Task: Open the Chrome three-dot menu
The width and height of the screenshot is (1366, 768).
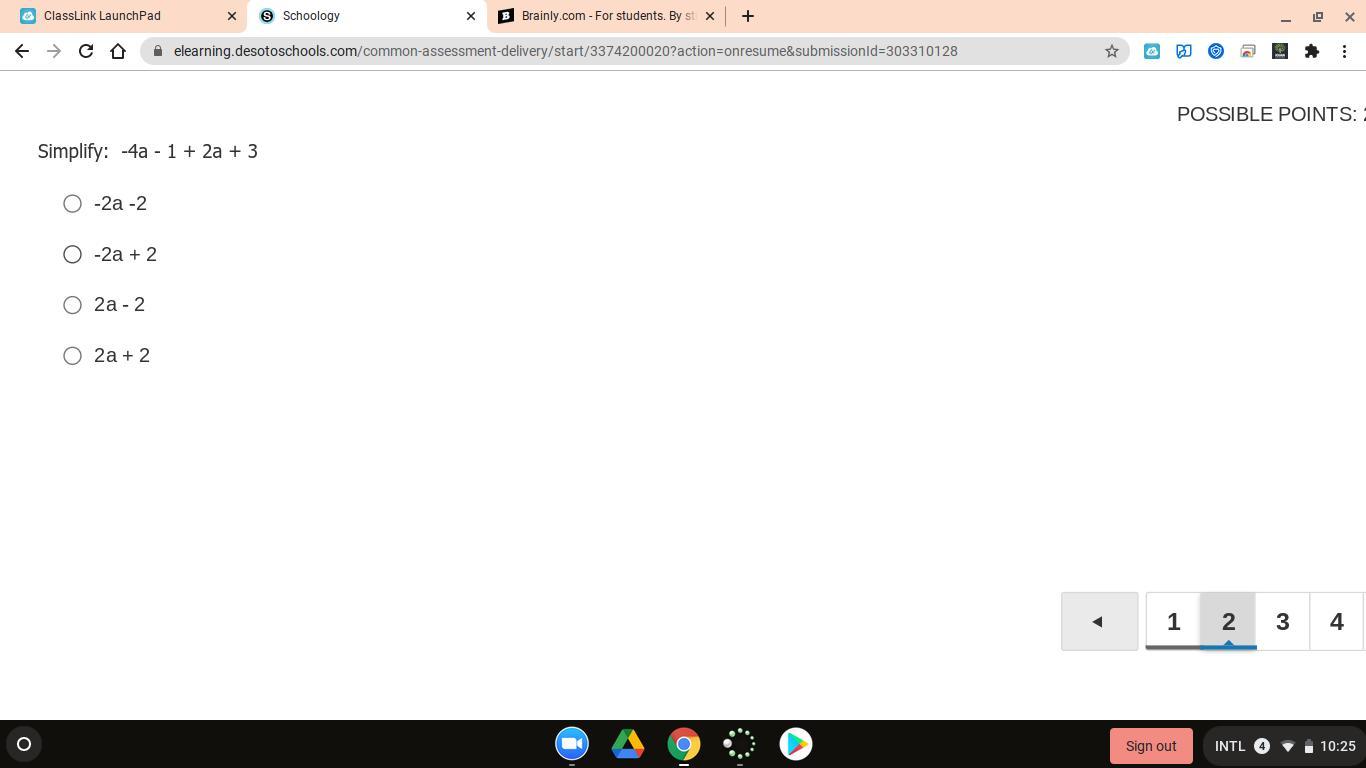Action: 1344,51
